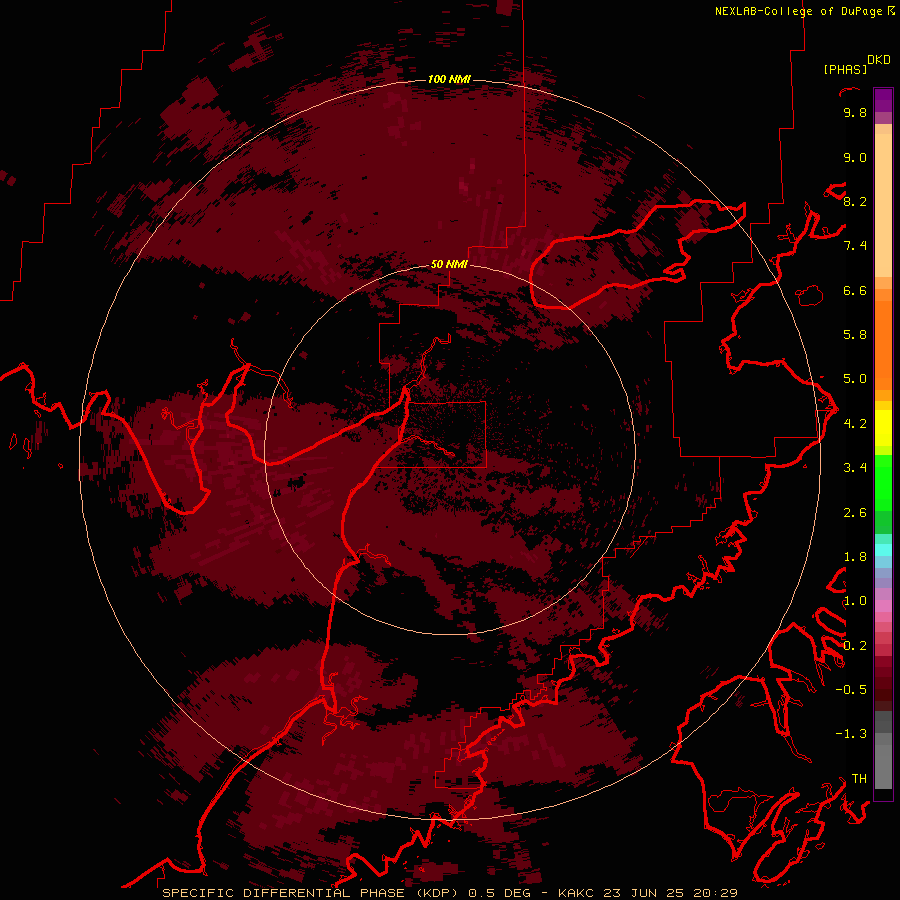This screenshot has width=900, height=900.
Task: Click the -0.5 value on the scale
Action: click(x=851, y=690)
